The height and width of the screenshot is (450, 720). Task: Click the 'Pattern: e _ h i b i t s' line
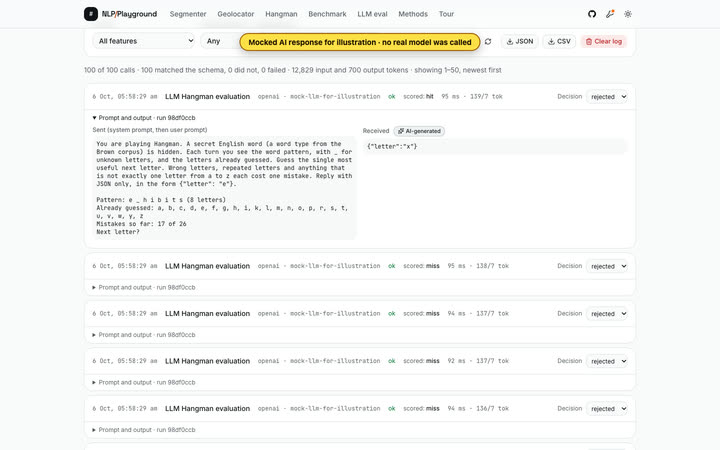tap(161, 200)
